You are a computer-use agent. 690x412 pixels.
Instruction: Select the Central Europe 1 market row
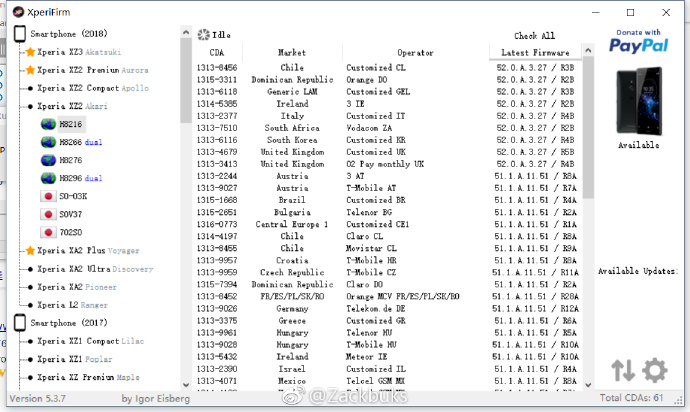click(x=387, y=224)
